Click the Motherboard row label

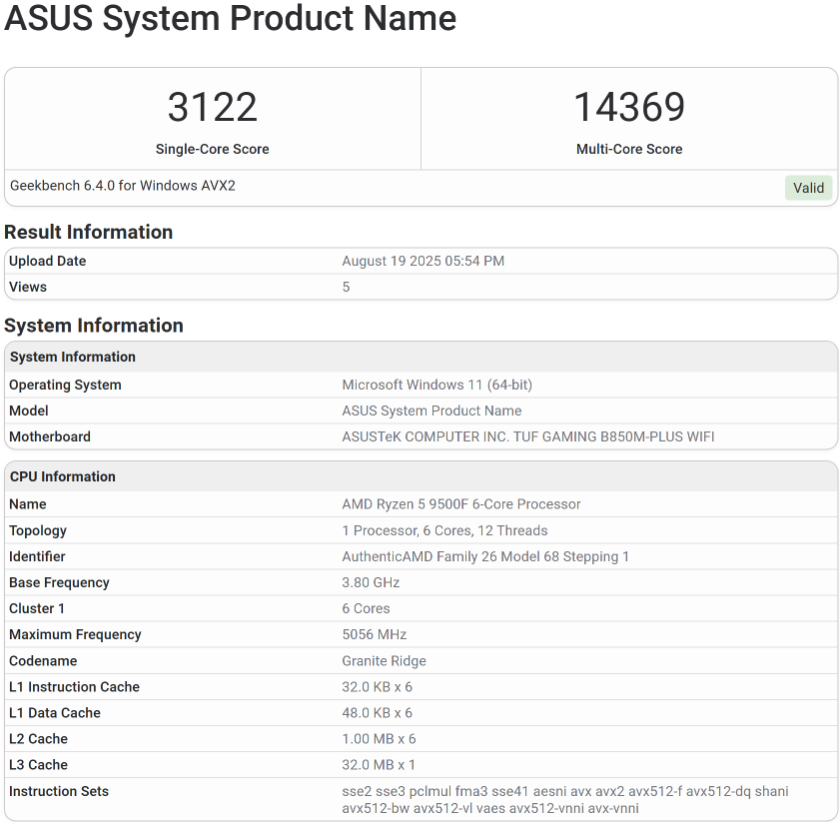(50, 437)
